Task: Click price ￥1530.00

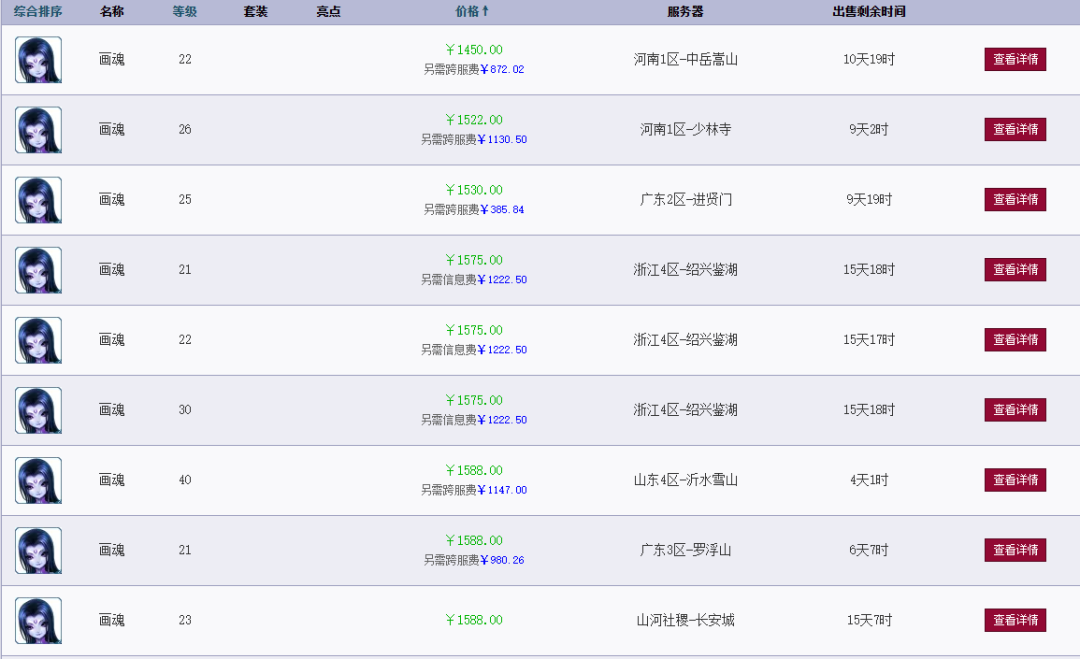Action: tap(474, 190)
